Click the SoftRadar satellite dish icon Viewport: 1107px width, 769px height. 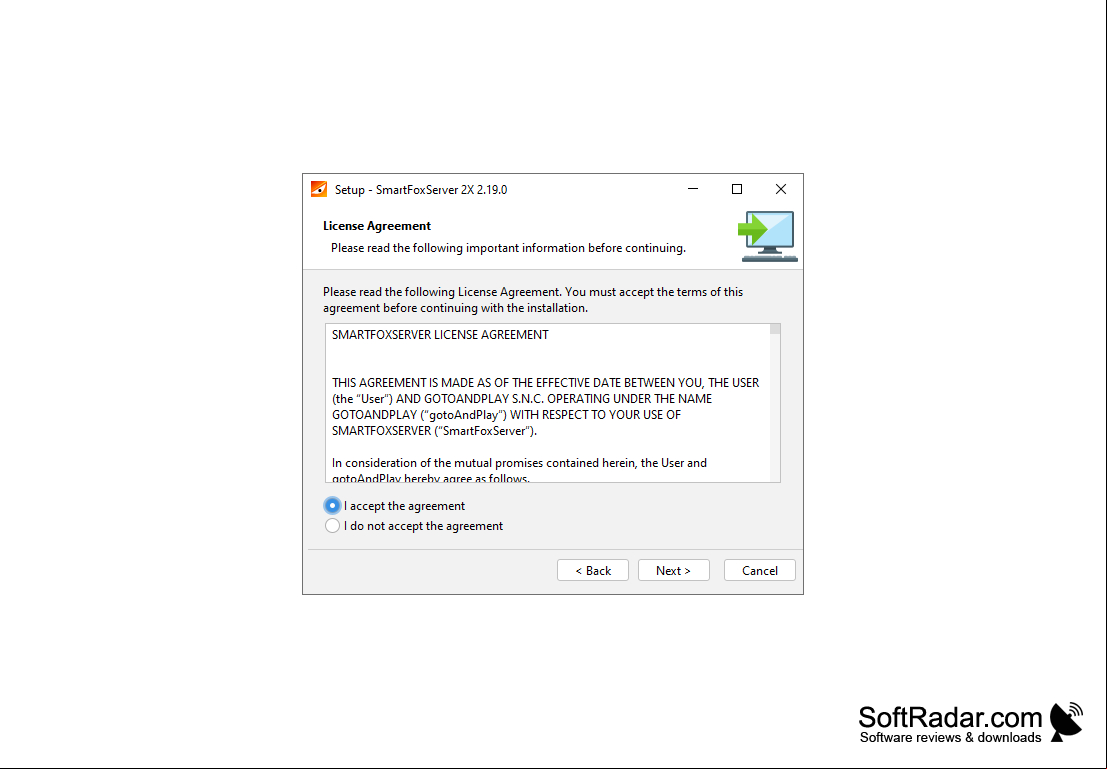coord(1067,722)
